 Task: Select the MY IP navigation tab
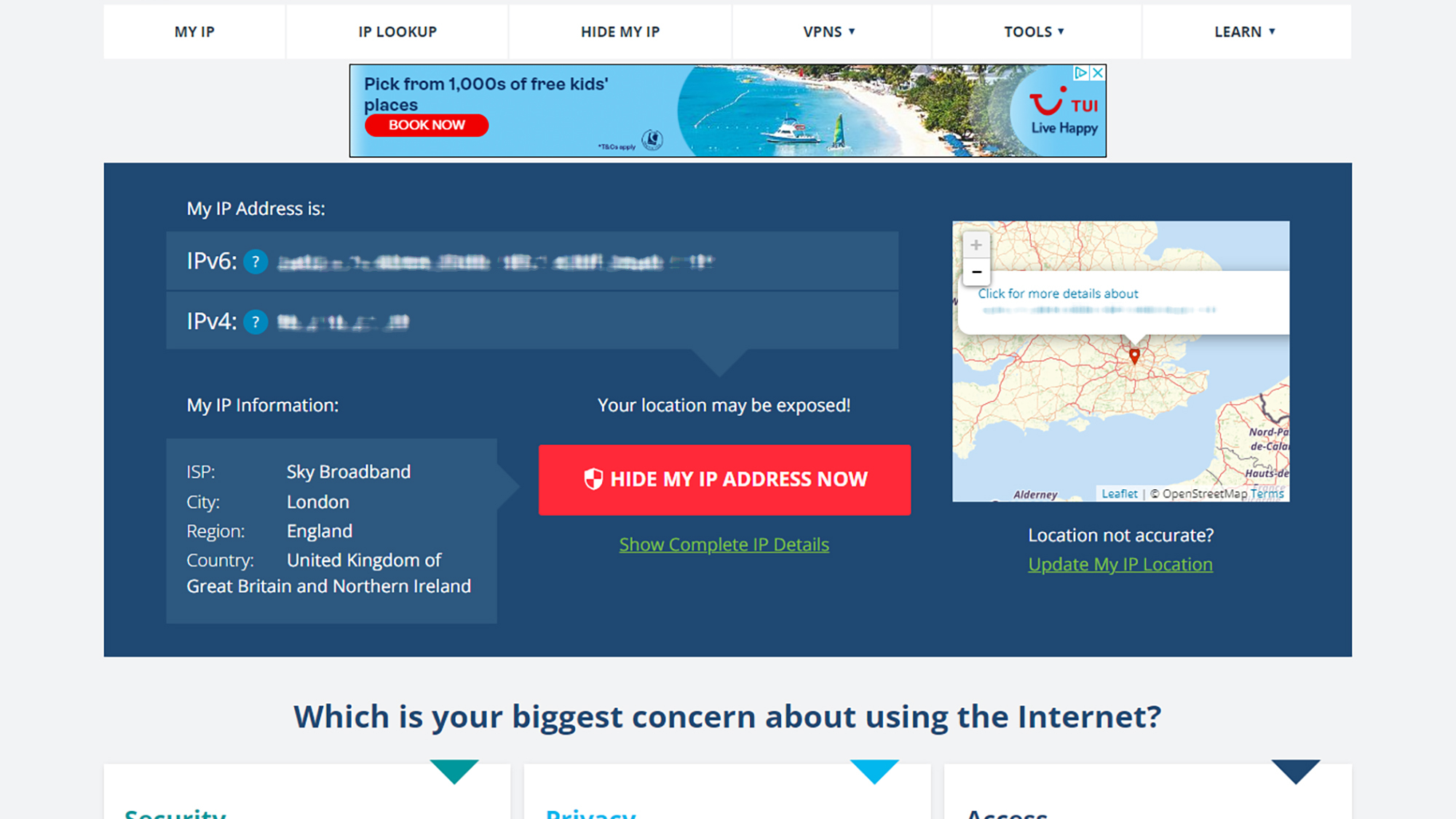(195, 31)
